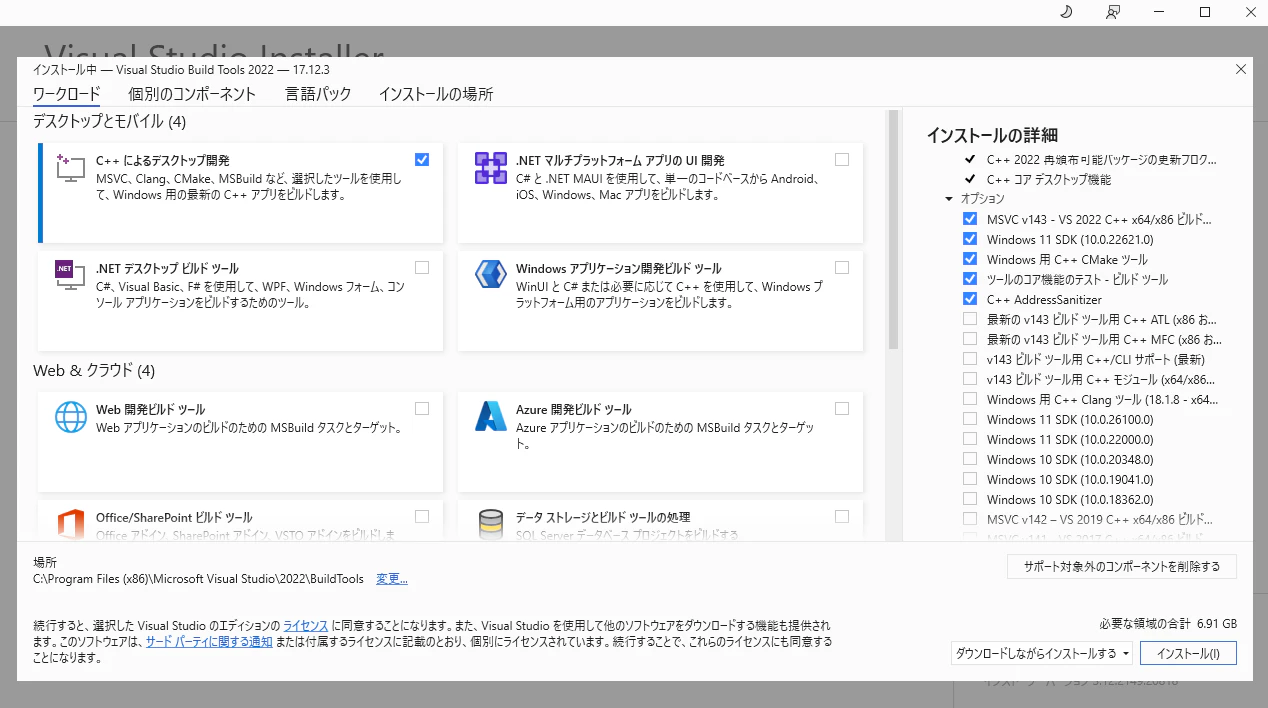Open the feedback icon in title bar

(x=1113, y=12)
